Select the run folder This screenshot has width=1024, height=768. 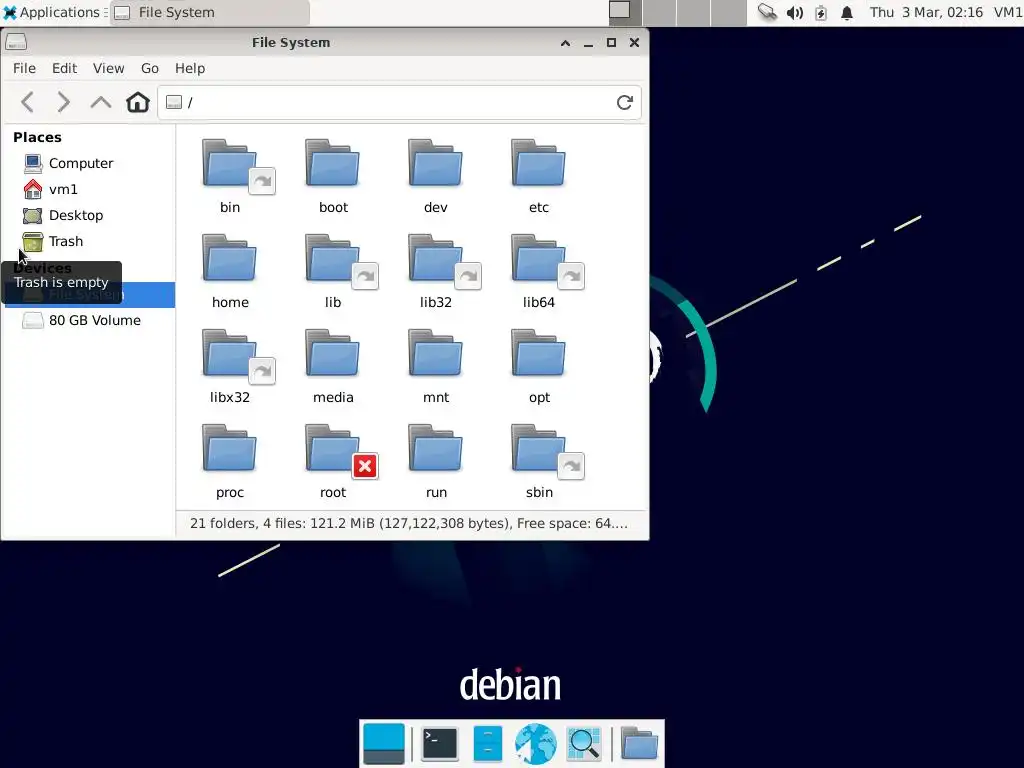436,461
